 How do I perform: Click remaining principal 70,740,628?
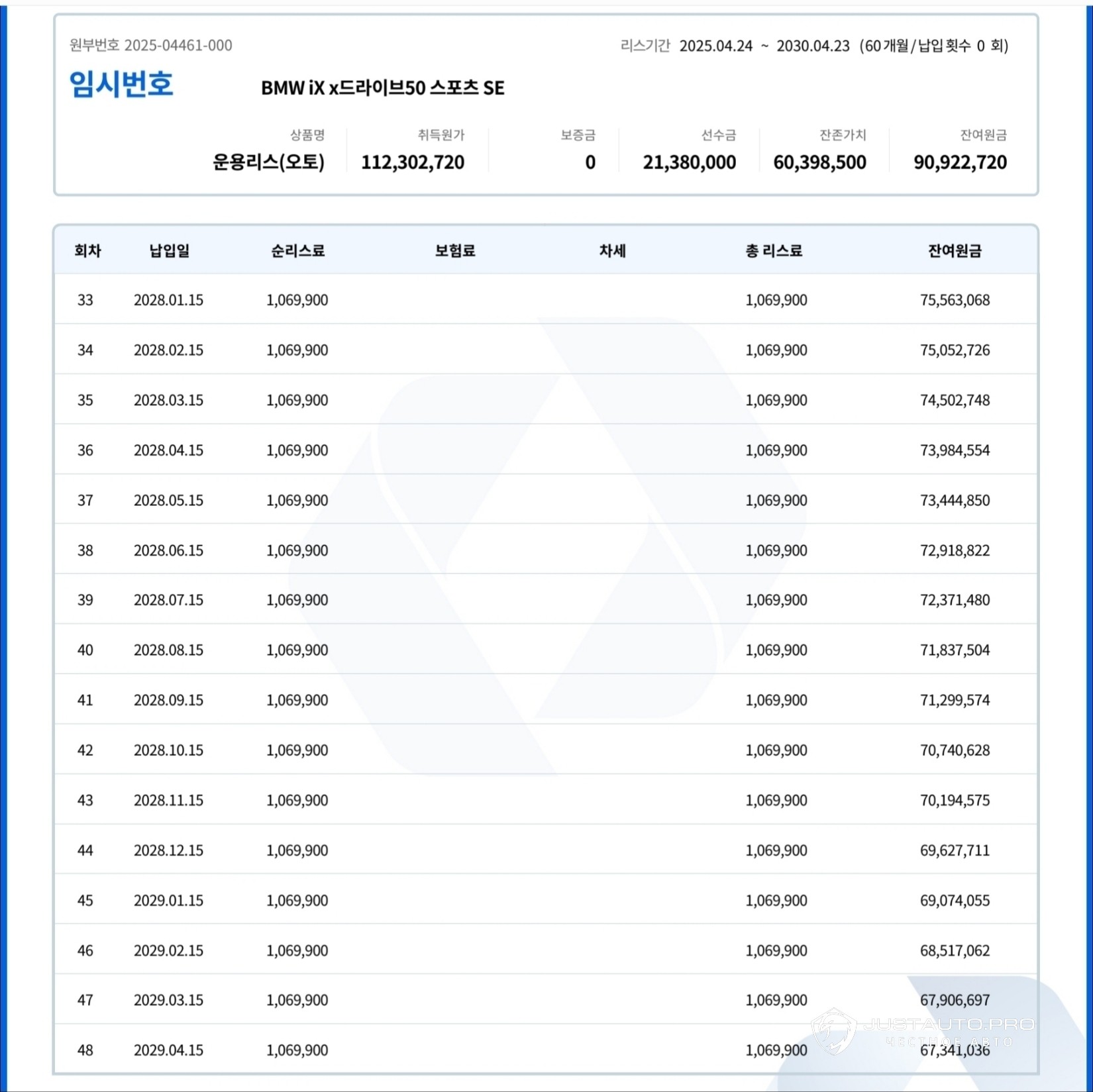click(x=955, y=750)
